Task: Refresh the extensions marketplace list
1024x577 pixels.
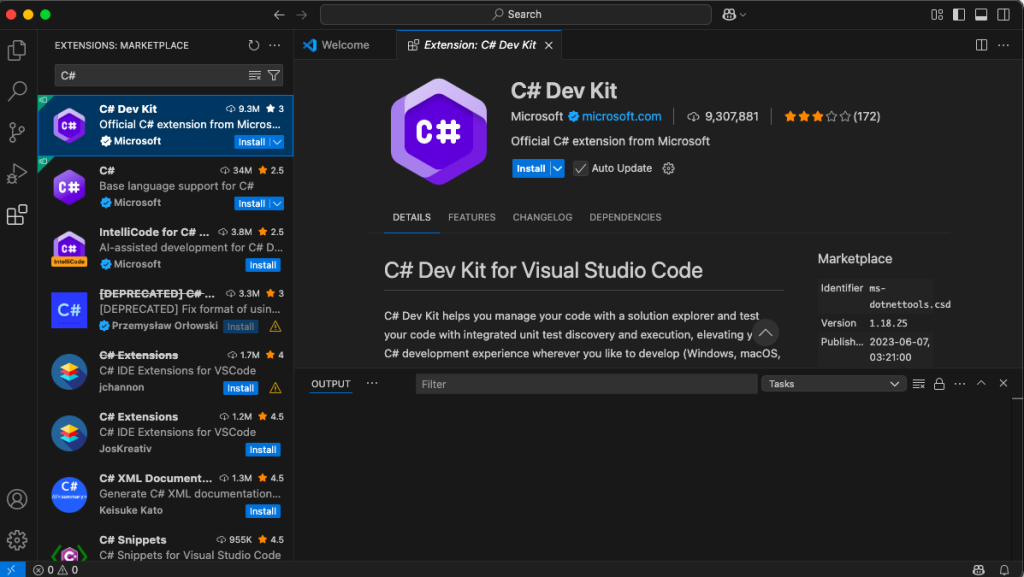Action: (253, 45)
